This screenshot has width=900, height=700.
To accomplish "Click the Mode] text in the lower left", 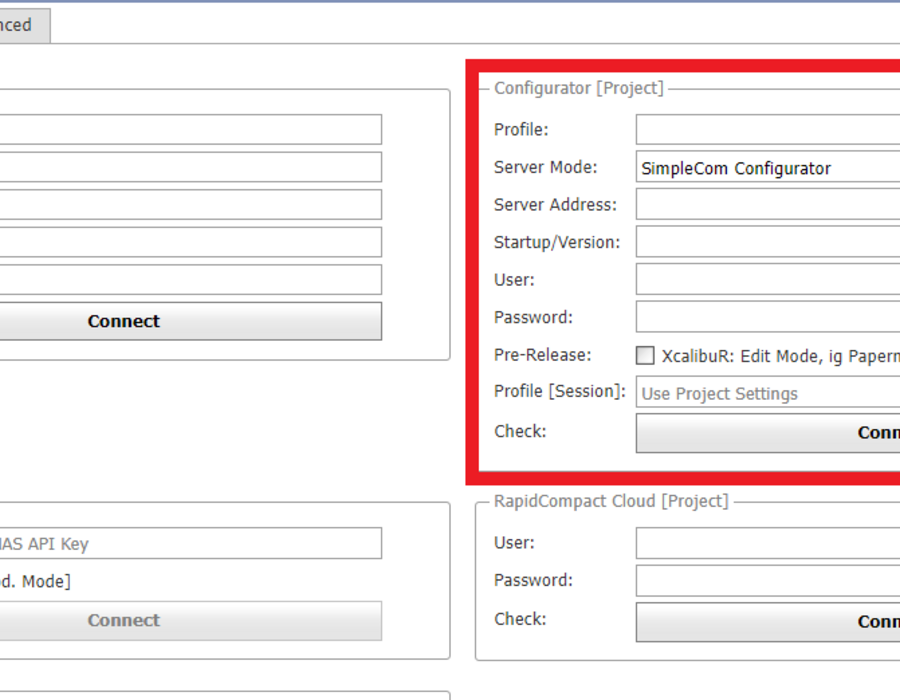I will (x=46, y=582).
